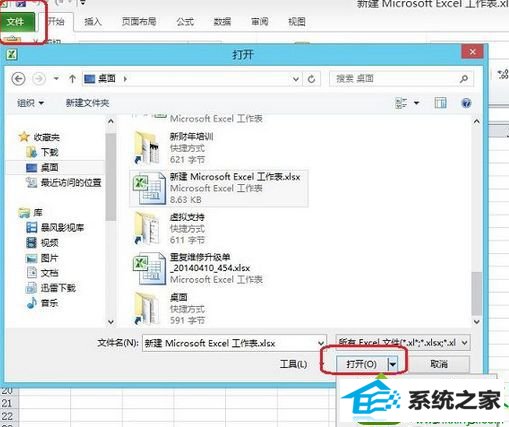Click navigation pane scroll down arrow

(111, 322)
